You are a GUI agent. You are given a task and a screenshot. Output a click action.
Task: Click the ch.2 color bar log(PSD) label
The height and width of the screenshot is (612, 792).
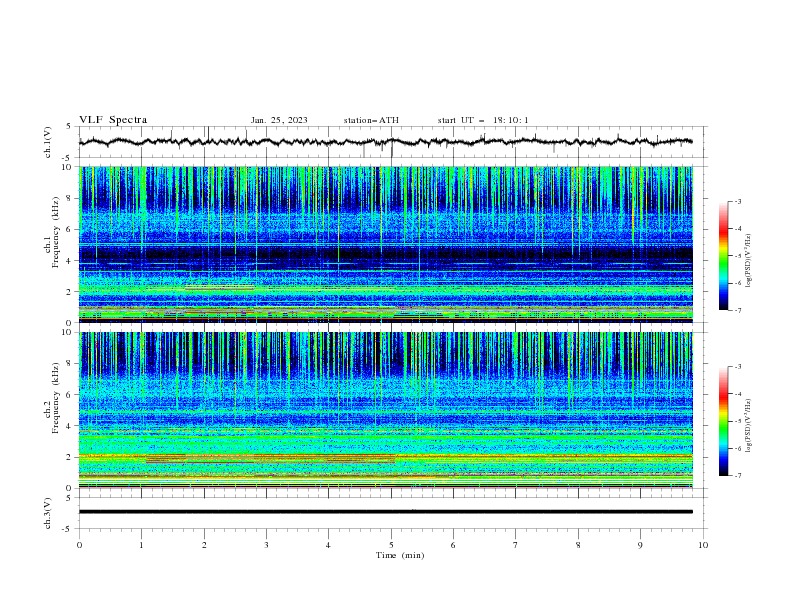tap(748, 426)
